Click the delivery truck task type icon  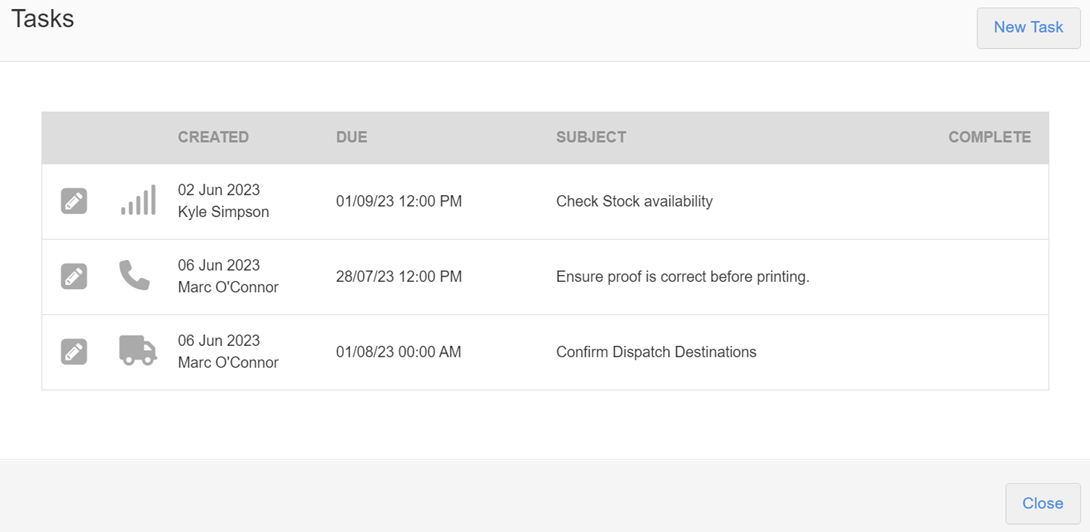[137, 351]
